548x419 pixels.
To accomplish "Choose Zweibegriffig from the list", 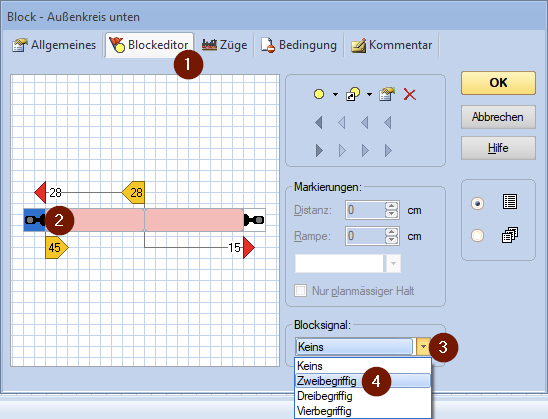I will click(x=363, y=381).
